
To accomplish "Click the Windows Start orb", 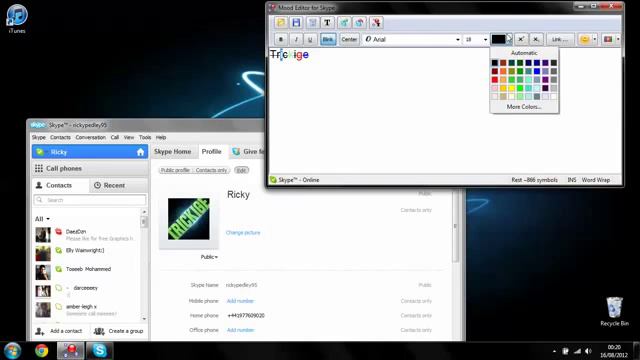I will tap(13, 351).
